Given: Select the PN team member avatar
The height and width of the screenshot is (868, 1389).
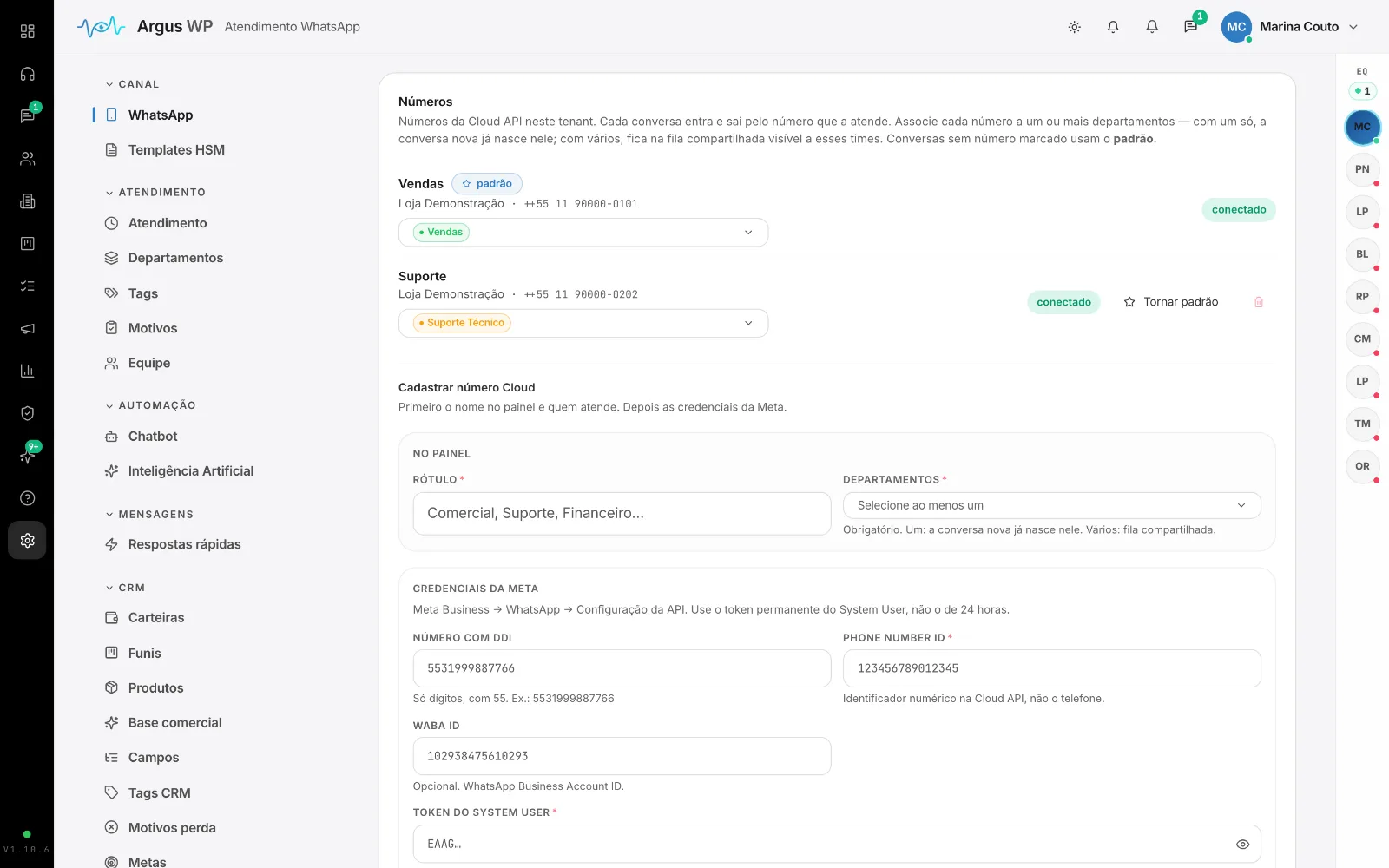Looking at the screenshot, I should tap(1362, 169).
